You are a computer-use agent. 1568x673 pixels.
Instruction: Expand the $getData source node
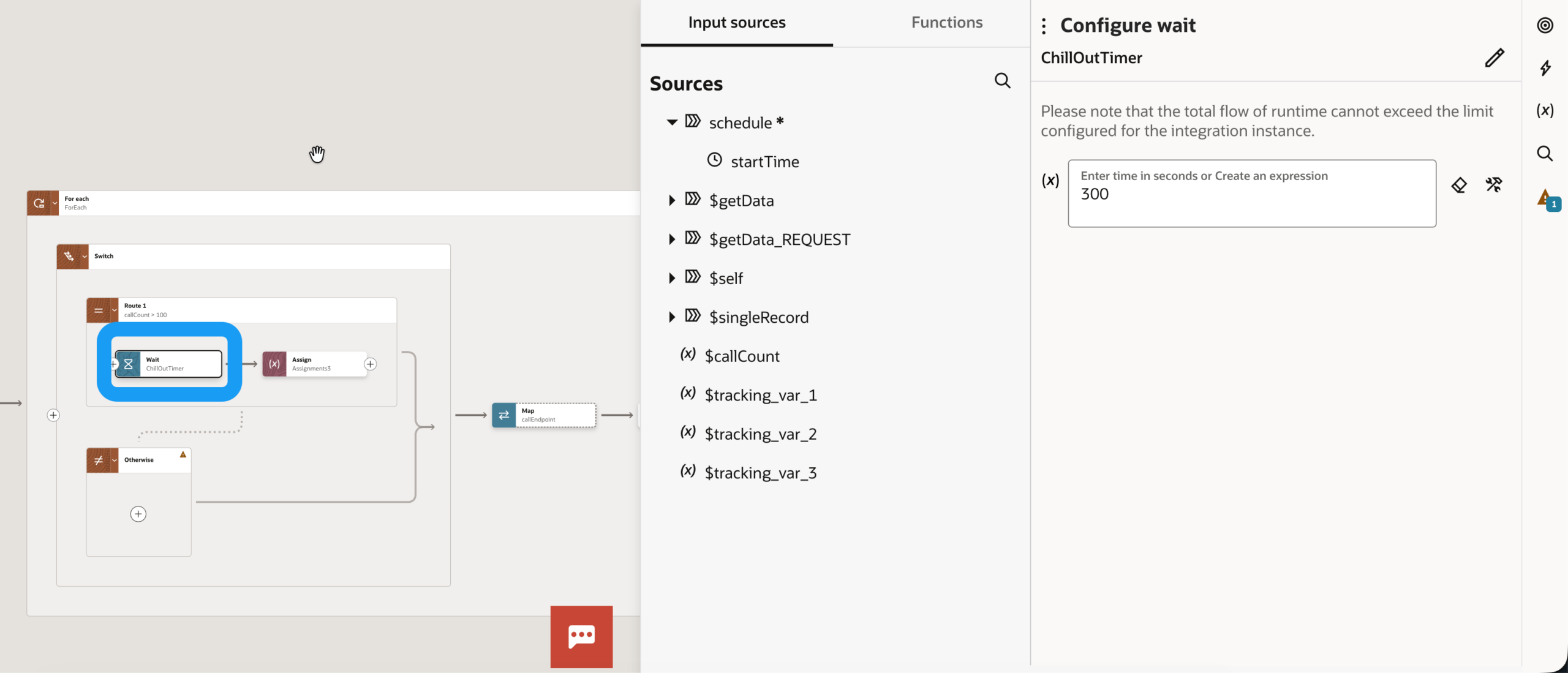tap(672, 200)
